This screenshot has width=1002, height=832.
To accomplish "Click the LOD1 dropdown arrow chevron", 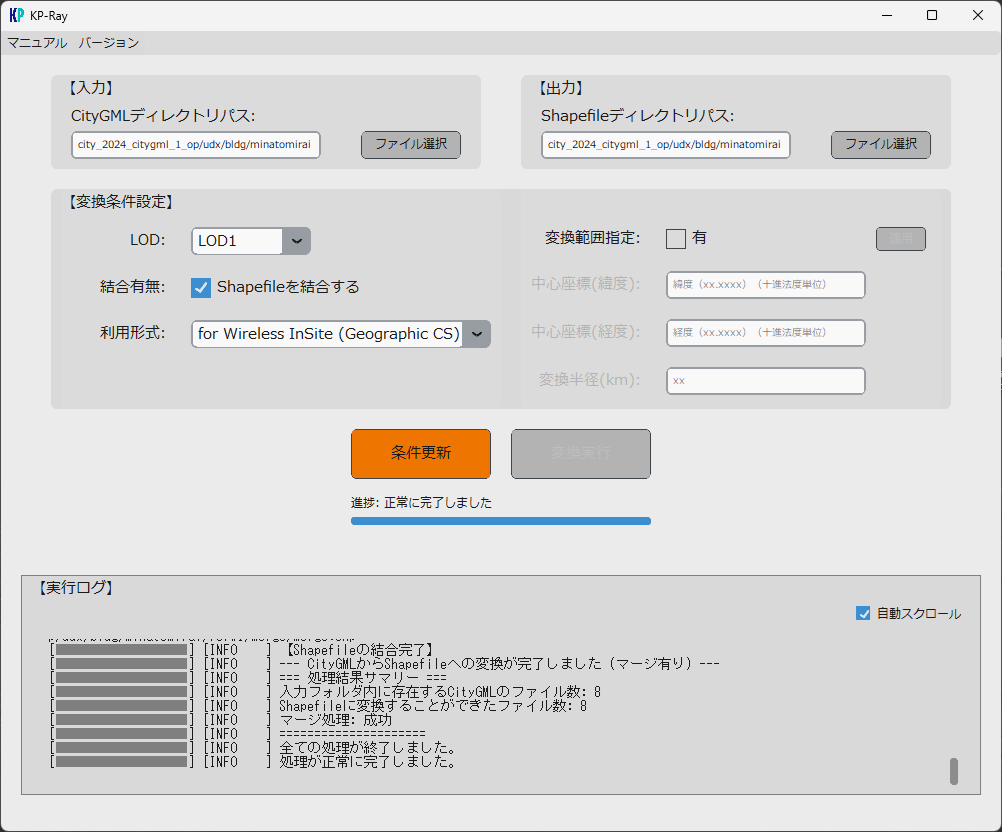I will [296, 241].
